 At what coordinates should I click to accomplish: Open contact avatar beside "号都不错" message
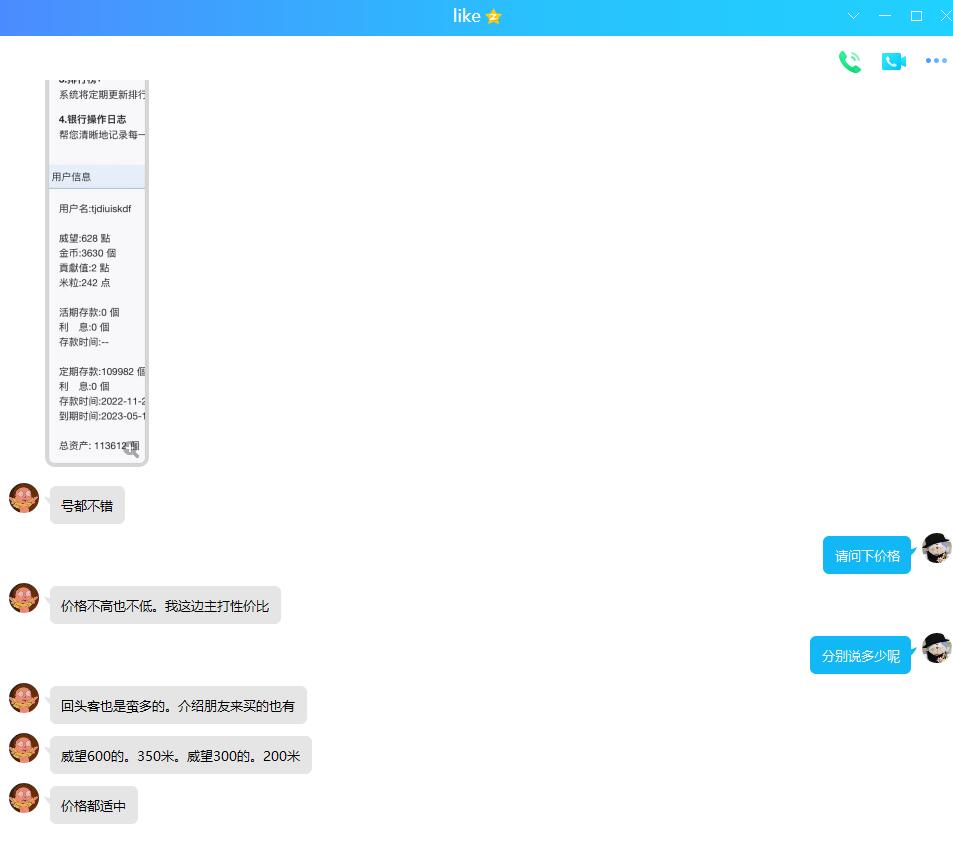pyautogui.click(x=24, y=498)
